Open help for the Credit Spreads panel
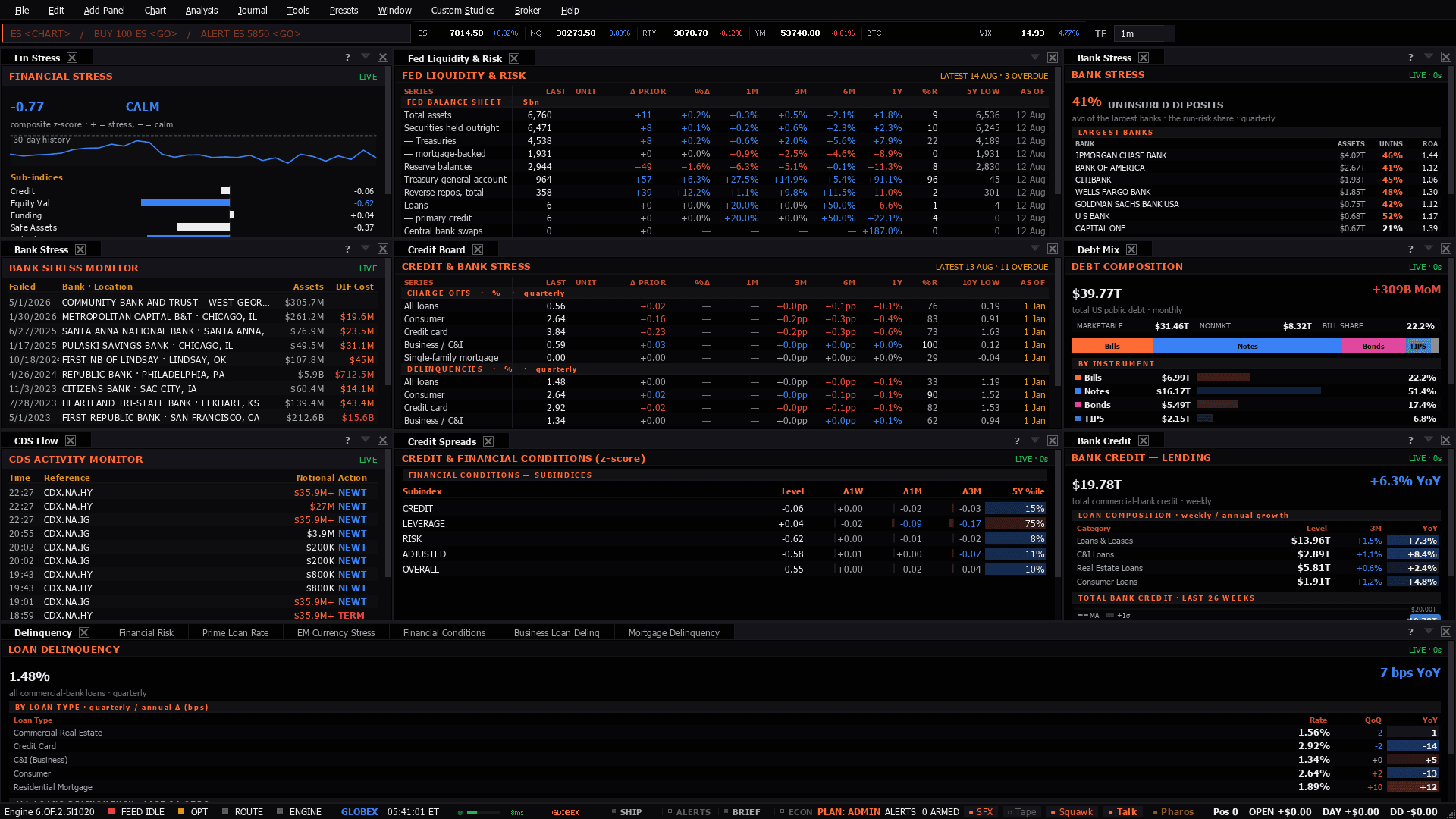 1017,441
